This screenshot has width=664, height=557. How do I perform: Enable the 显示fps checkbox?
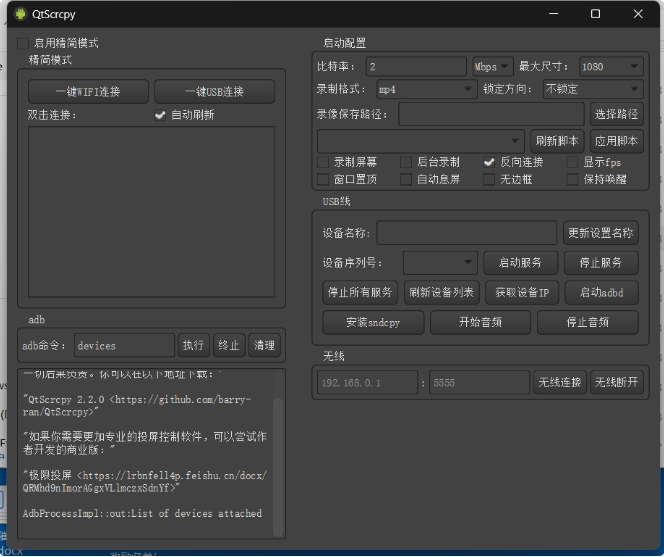pos(572,162)
